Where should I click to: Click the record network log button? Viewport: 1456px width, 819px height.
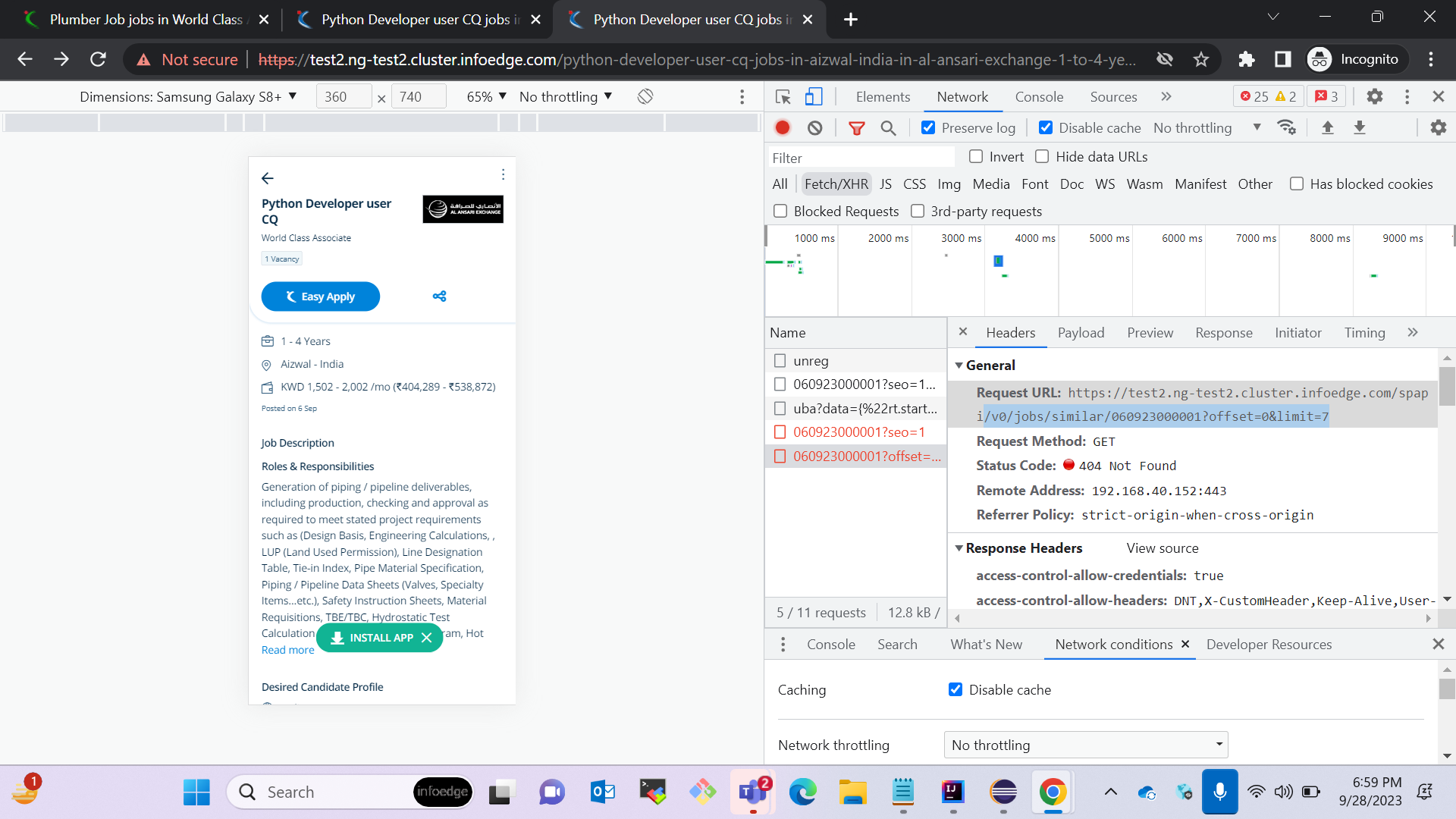(783, 128)
